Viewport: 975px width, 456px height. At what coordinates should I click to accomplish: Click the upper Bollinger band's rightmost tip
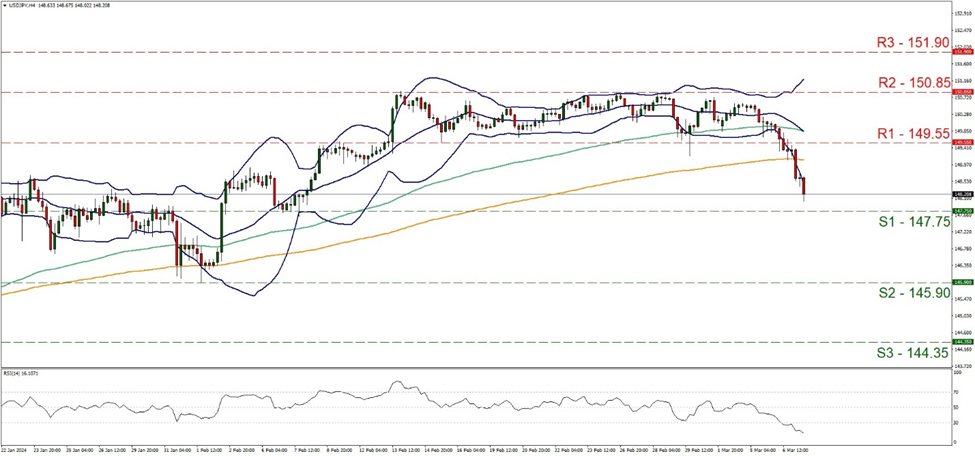[804, 78]
